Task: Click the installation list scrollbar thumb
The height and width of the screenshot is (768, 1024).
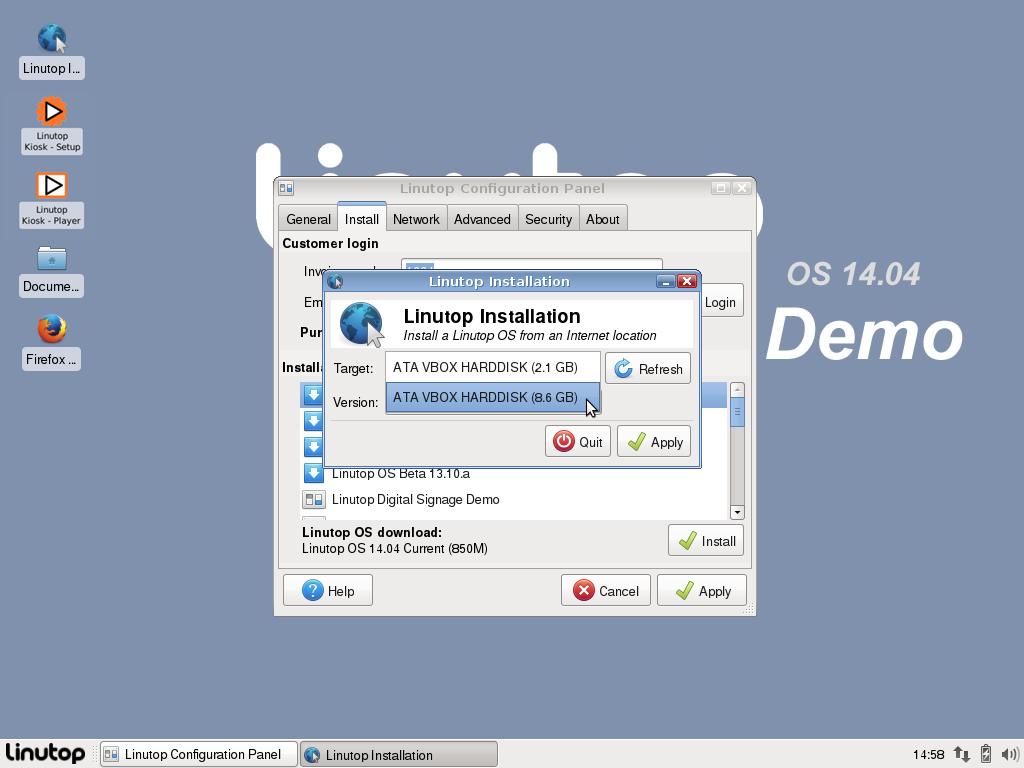Action: [x=737, y=412]
